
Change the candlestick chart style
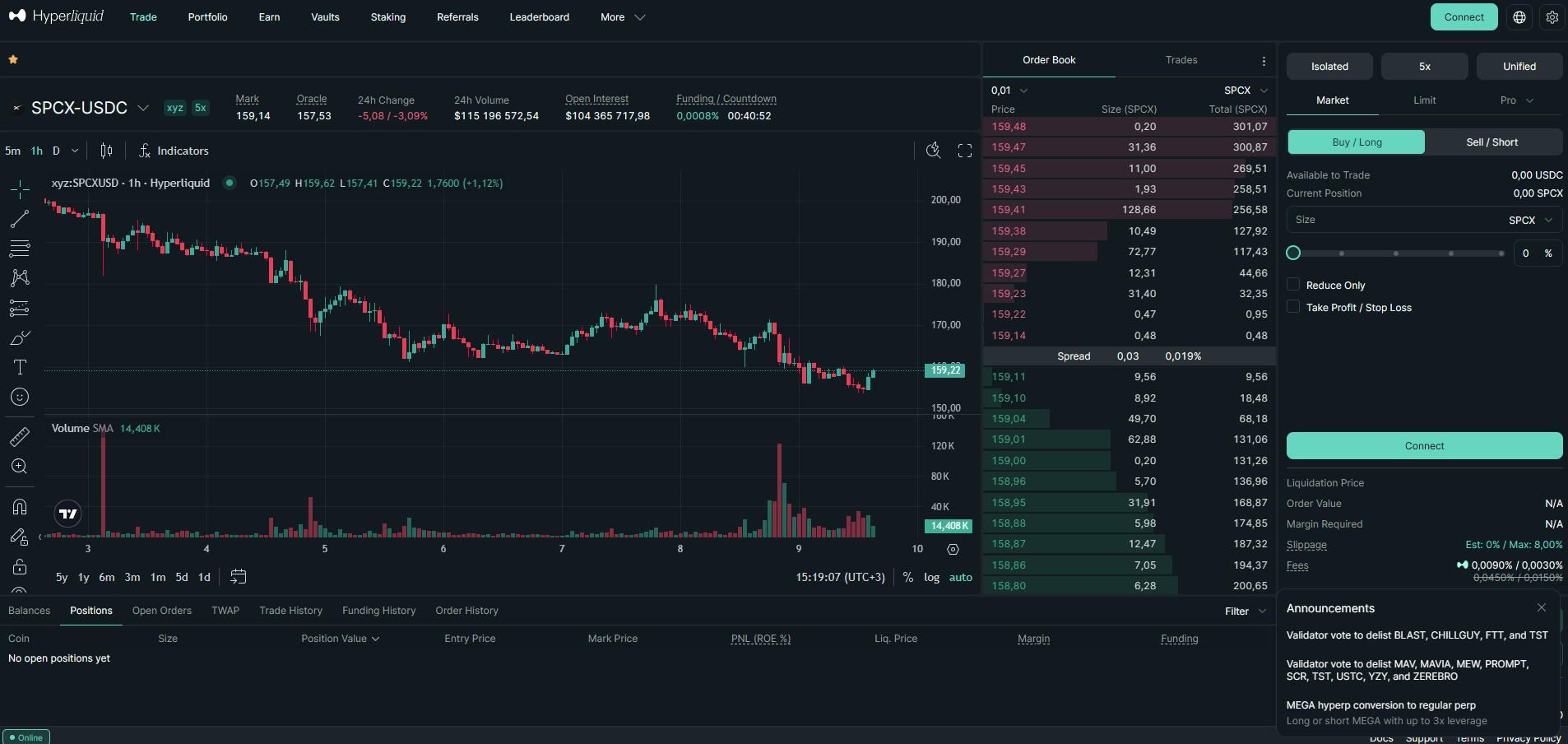pos(106,151)
